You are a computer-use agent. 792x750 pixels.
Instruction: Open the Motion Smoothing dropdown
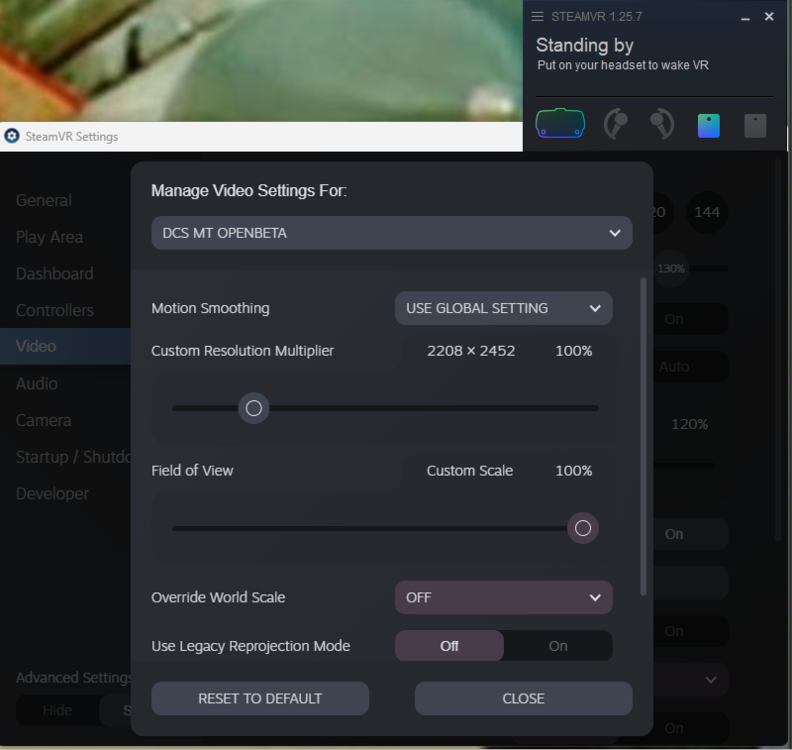pos(504,308)
